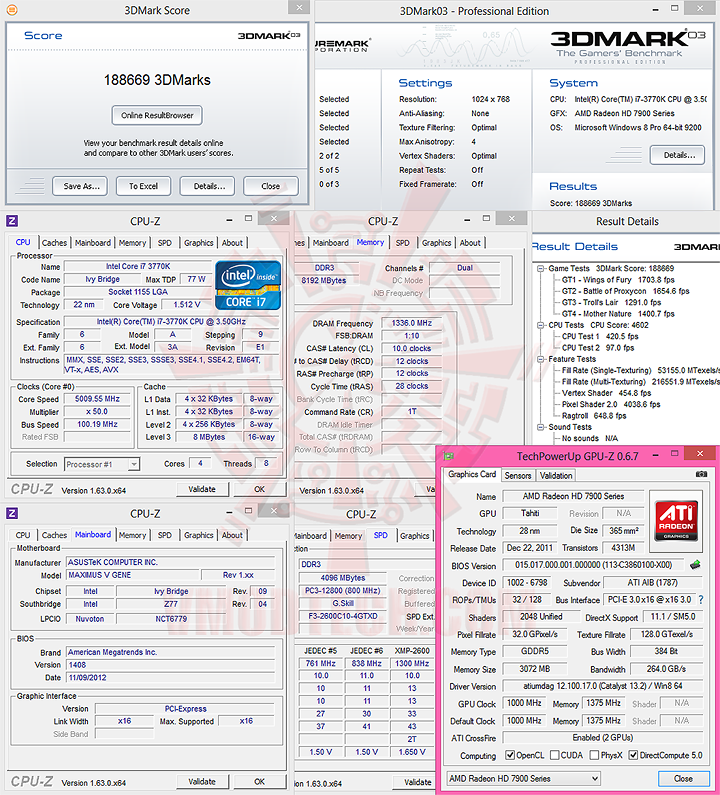Collapse the Sound Tests tree node
Image resolution: width=720 pixels, height=795 pixels.
coord(541,427)
